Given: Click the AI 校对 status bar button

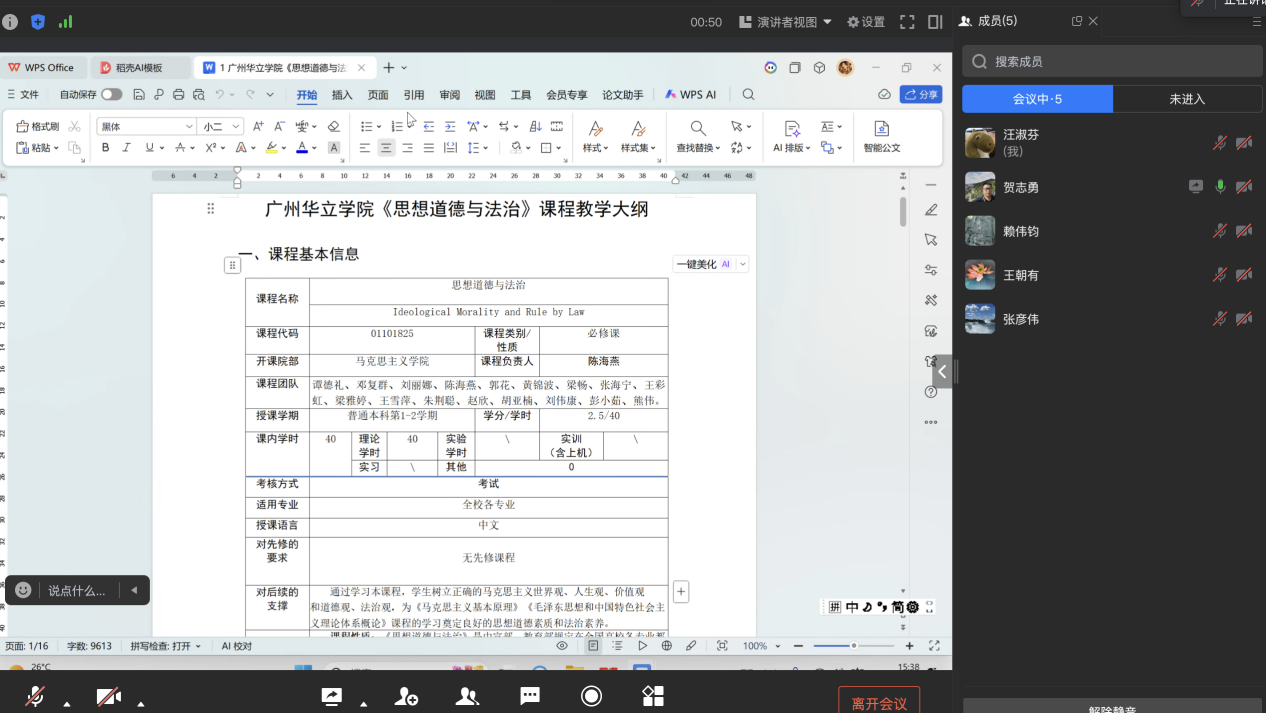Looking at the screenshot, I should tap(237, 646).
